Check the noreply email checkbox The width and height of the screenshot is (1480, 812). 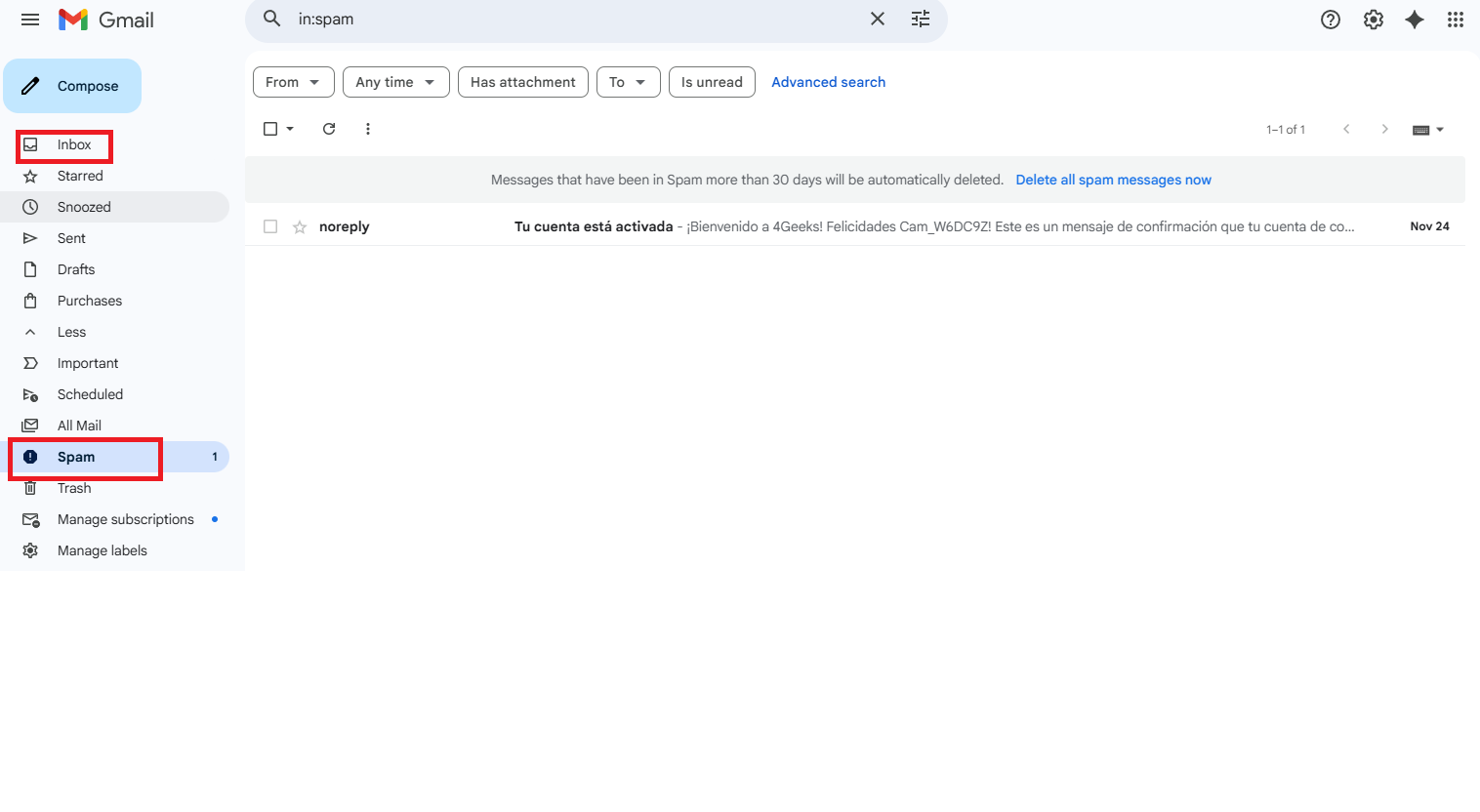(270, 226)
